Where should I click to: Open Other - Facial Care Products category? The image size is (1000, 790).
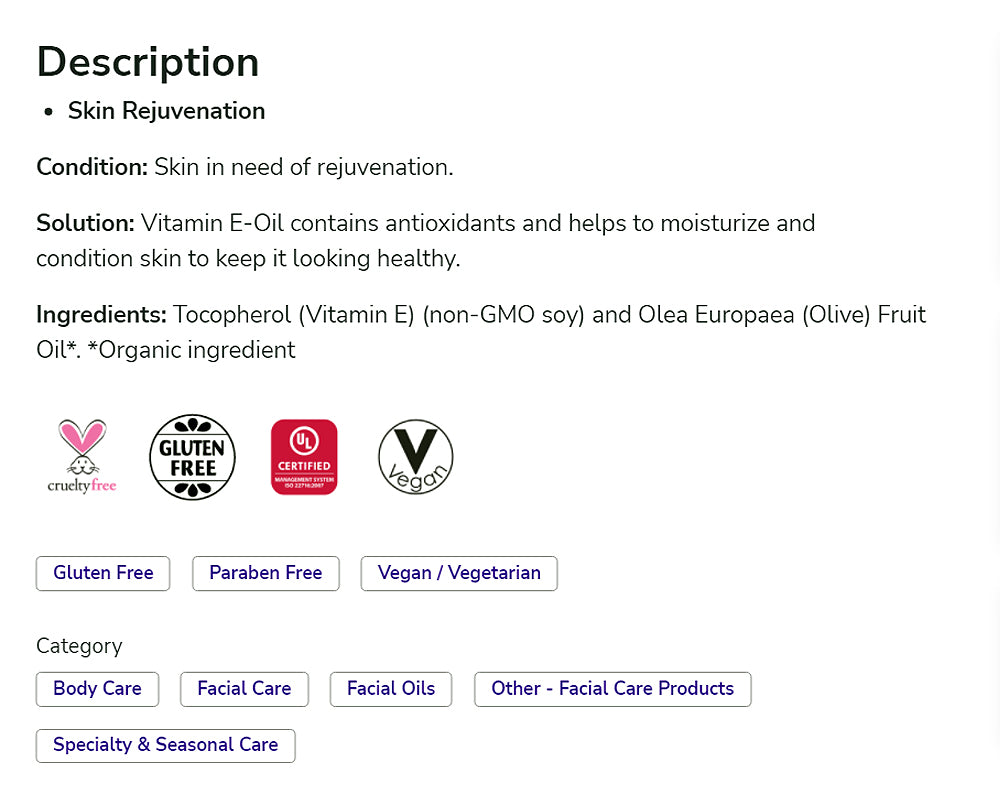[x=612, y=689]
